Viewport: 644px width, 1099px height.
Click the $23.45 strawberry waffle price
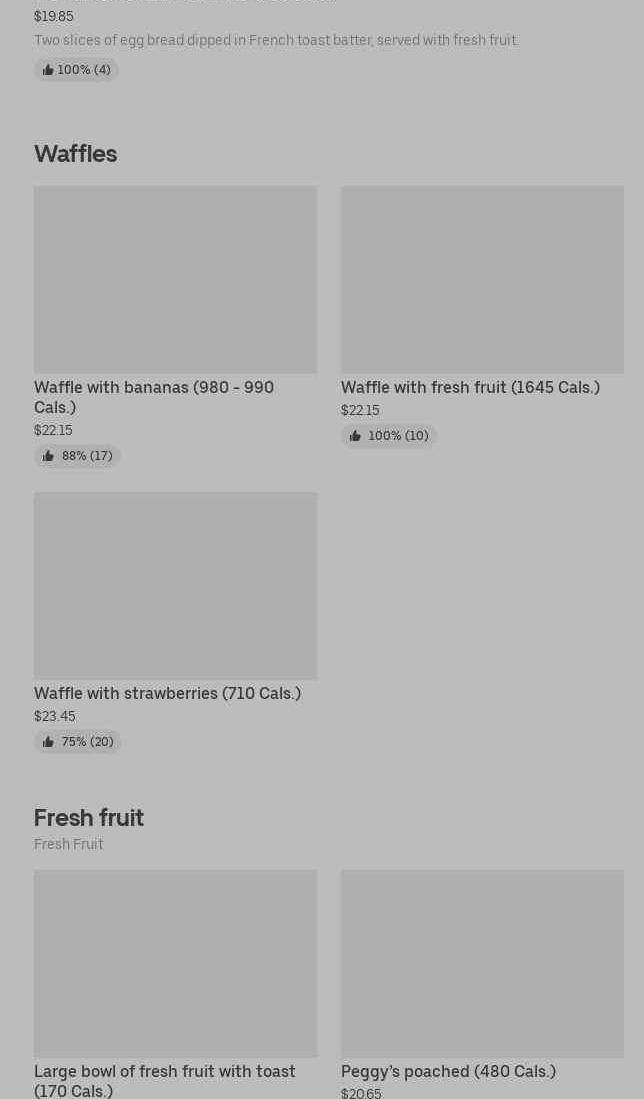(54, 716)
